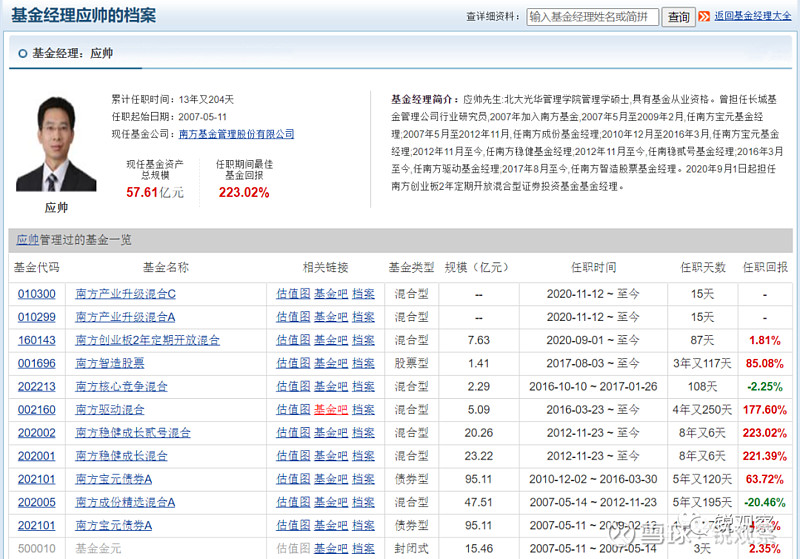Click the 应帅 link above the fund table

(27, 240)
